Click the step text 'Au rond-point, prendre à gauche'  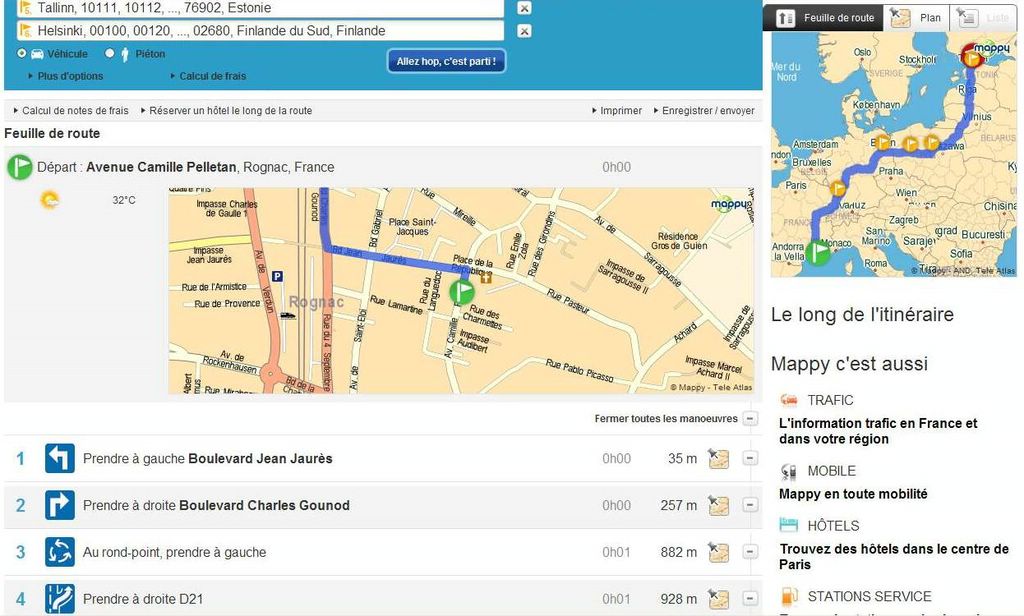pos(174,553)
